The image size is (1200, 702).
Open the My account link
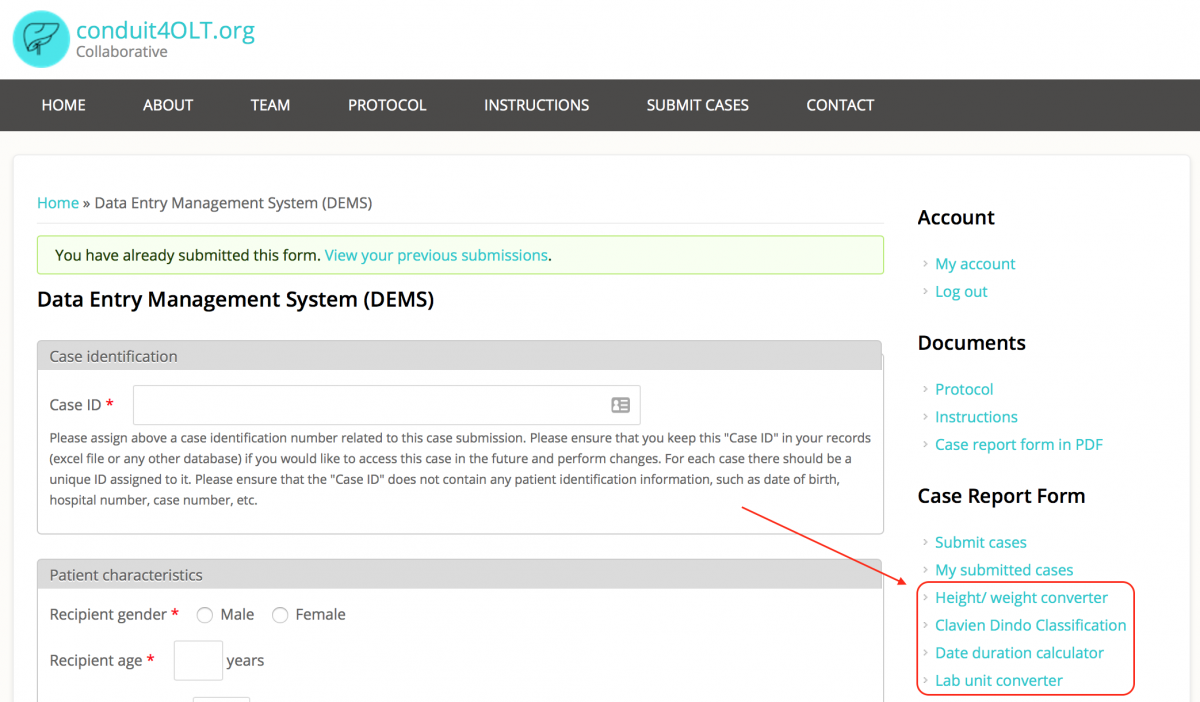coord(975,264)
